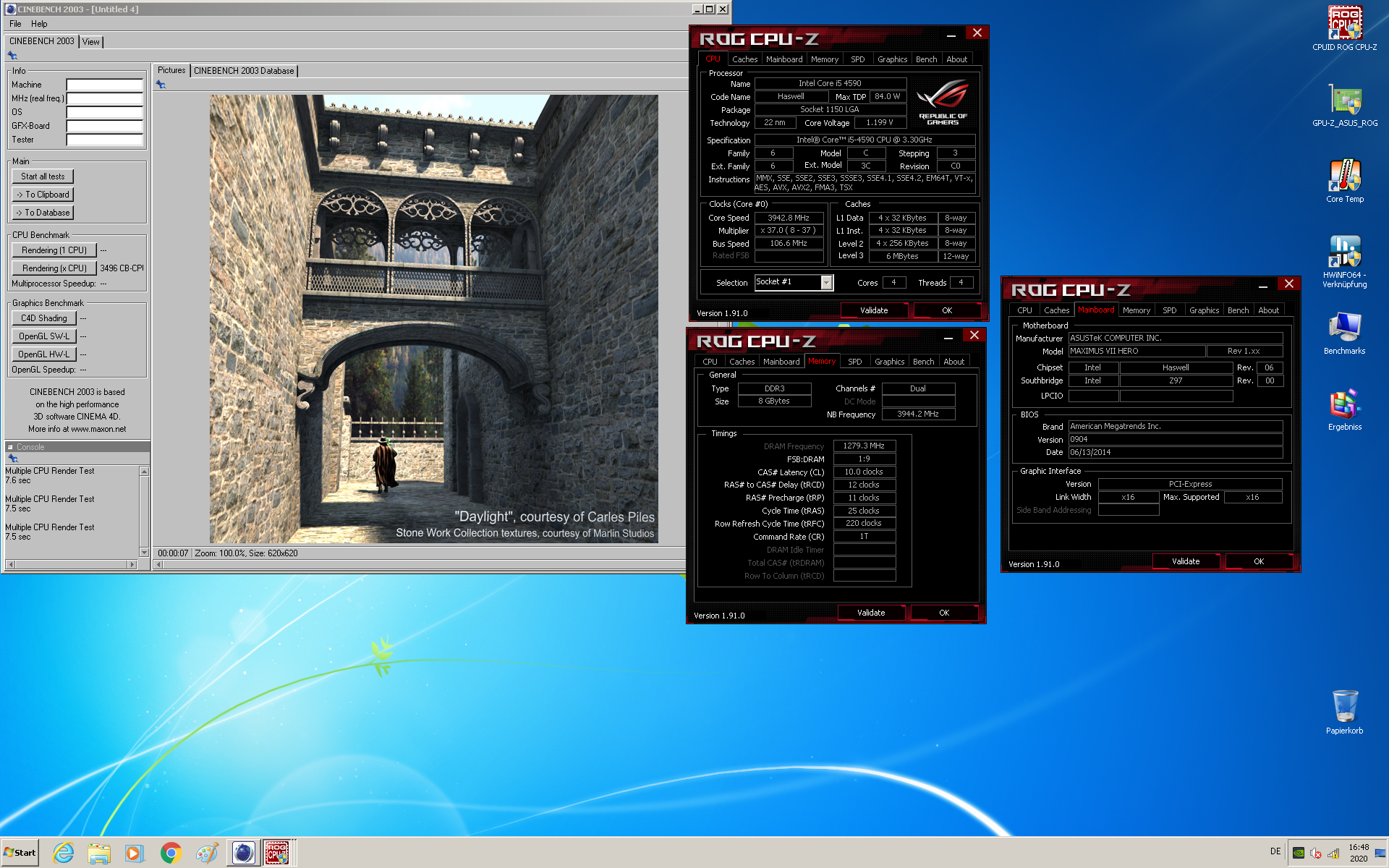Open CPU tab in Memory CPU-Z window

point(710,362)
